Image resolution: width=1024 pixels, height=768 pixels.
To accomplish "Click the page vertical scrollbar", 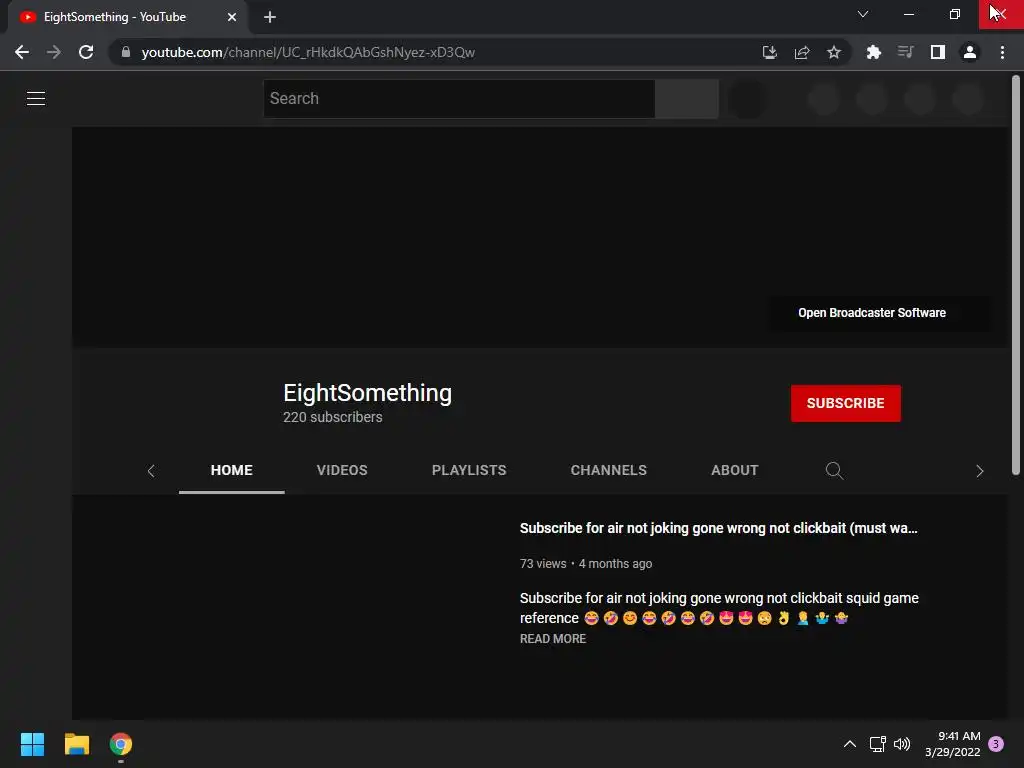I will (x=1016, y=274).
